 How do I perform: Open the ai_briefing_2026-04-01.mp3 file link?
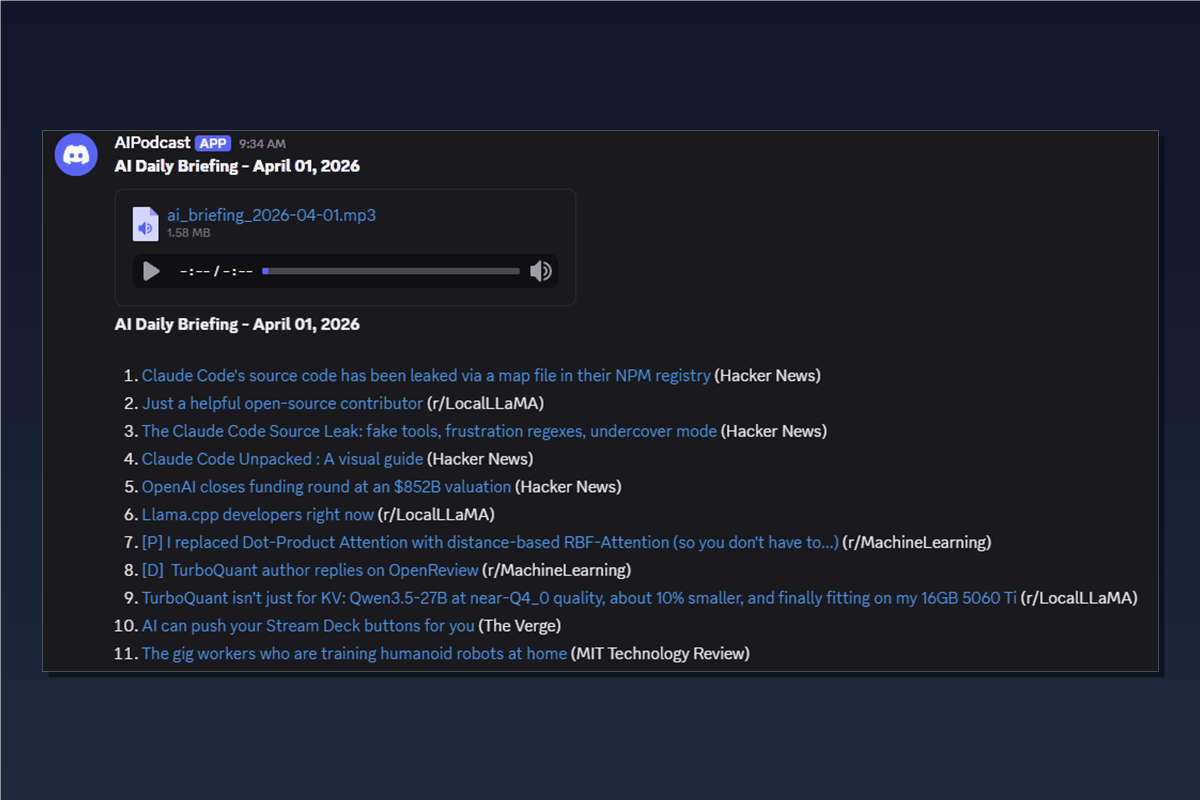click(270, 215)
